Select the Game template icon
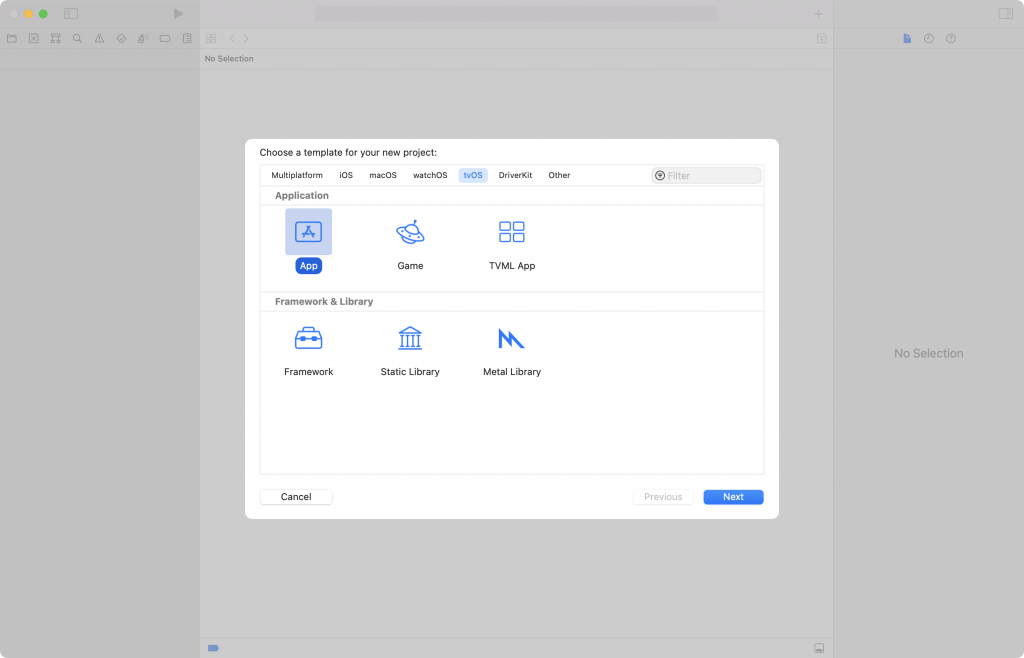This screenshot has height=658, width=1024. (x=410, y=232)
